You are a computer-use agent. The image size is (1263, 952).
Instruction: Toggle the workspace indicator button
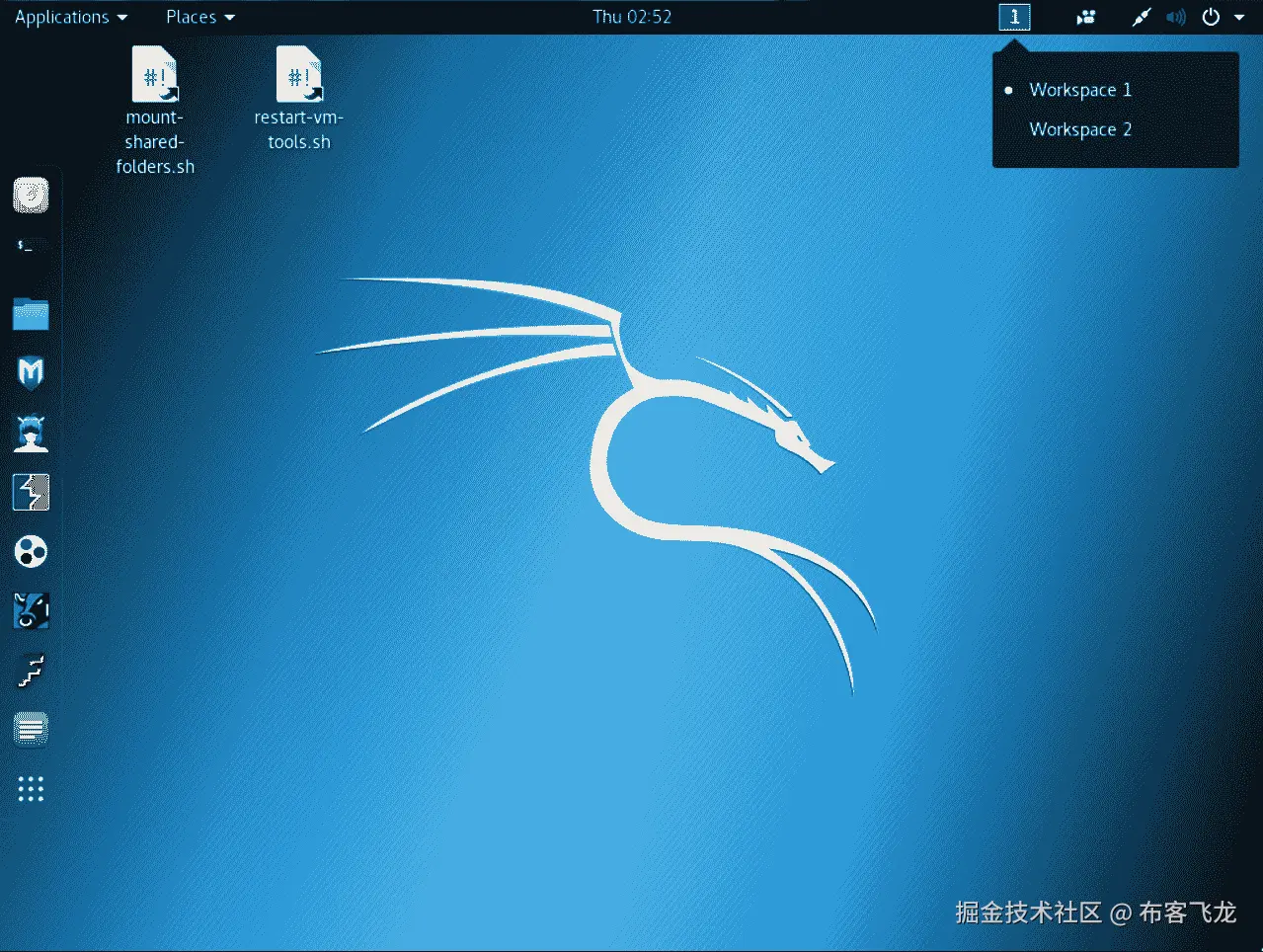[x=1014, y=17]
